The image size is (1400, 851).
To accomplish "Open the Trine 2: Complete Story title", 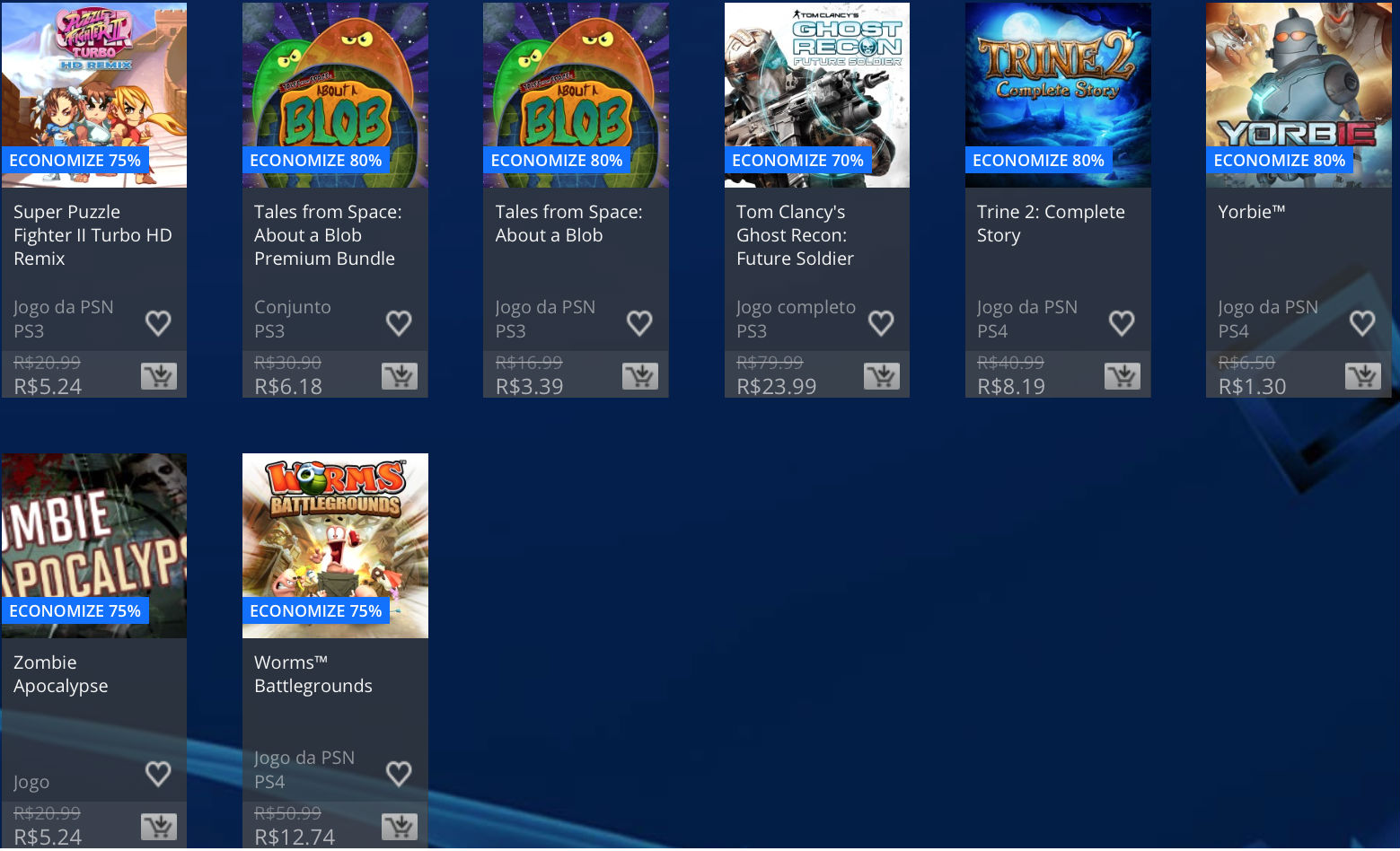I will click(x=1051, y=224).
